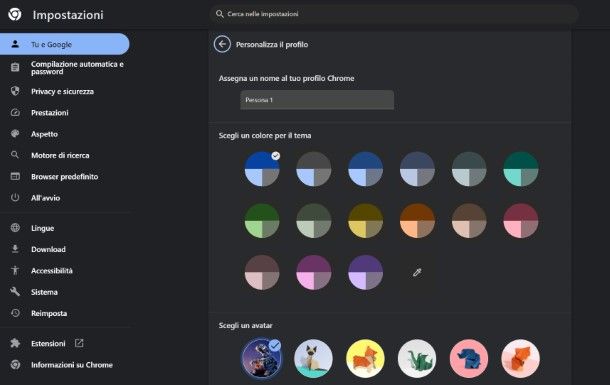Go back using the arrow beside Personalizza il profilo
Viewport: 610px width, 385px height.
tap(222, 44)
